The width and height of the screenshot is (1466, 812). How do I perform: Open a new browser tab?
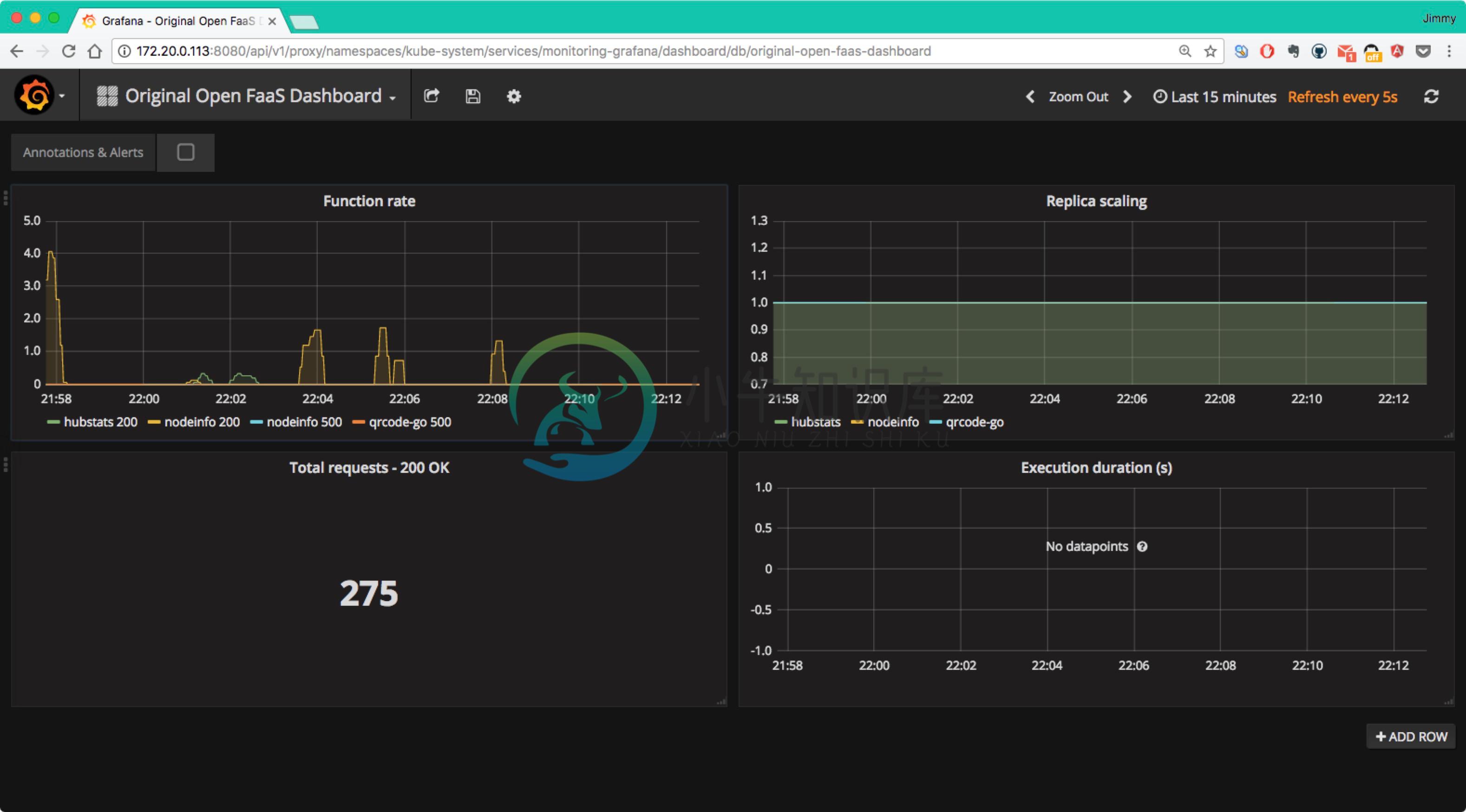[304, 22]
